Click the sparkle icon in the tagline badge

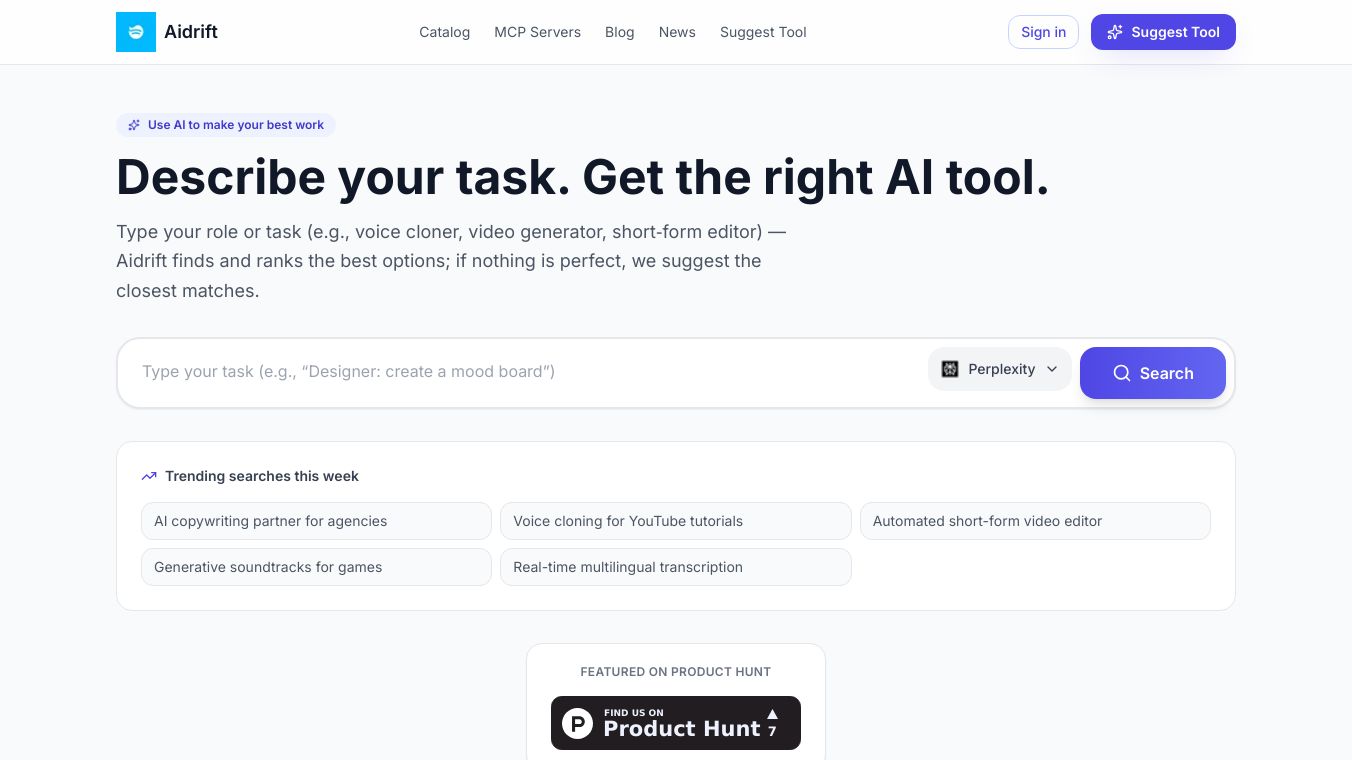pyautogui.click(x=134, y=125)
